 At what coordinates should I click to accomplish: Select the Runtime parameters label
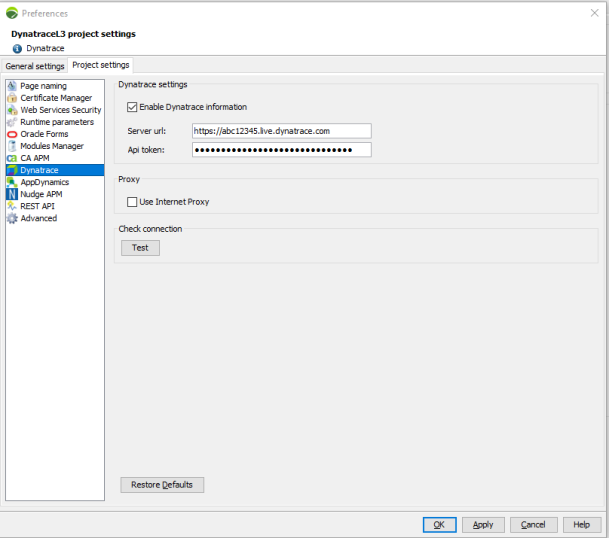[57, 122]
